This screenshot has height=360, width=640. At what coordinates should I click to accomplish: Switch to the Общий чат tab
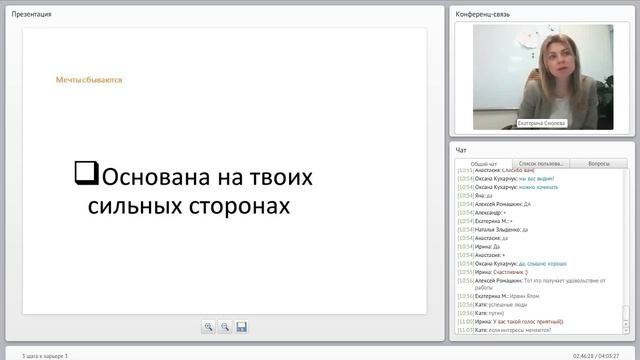[x=484, y=164]
